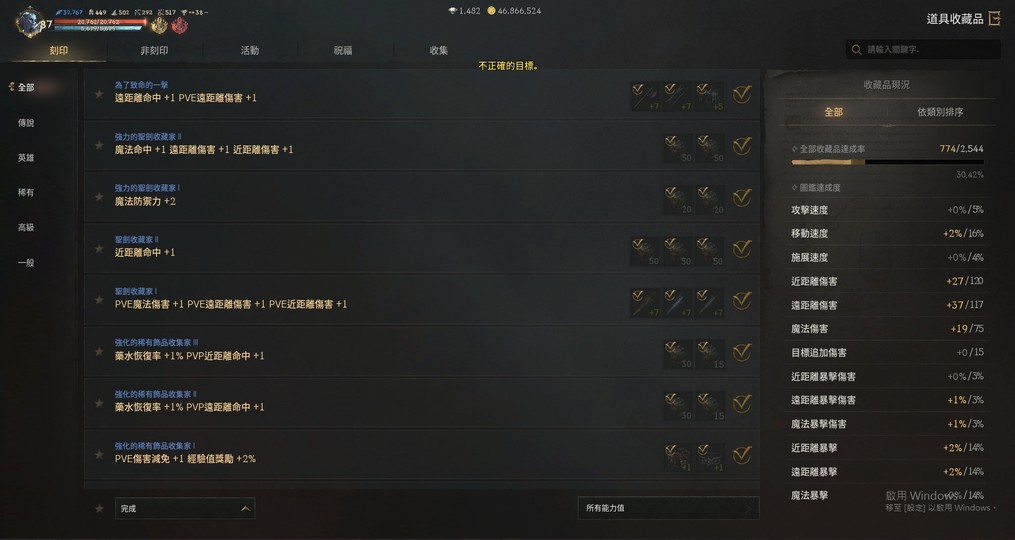Click the magnifier icon in search box
This screenshot has height=540, width=1015.
[856, 49]
